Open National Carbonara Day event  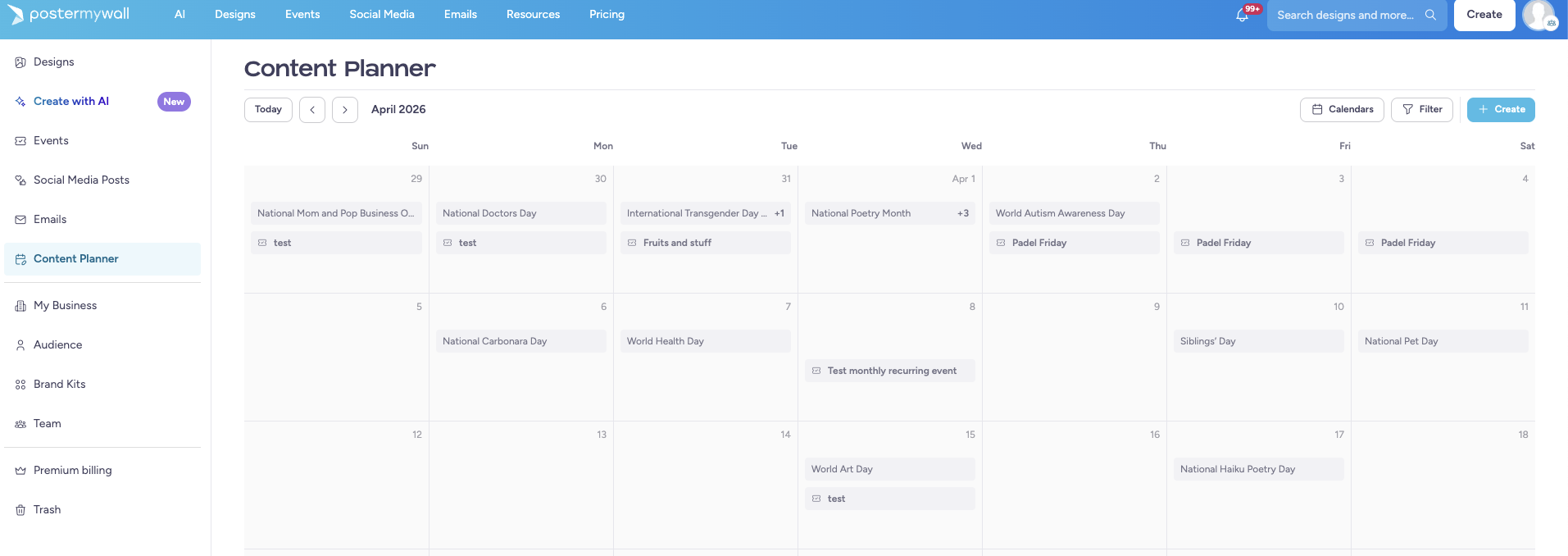point(521,341)
